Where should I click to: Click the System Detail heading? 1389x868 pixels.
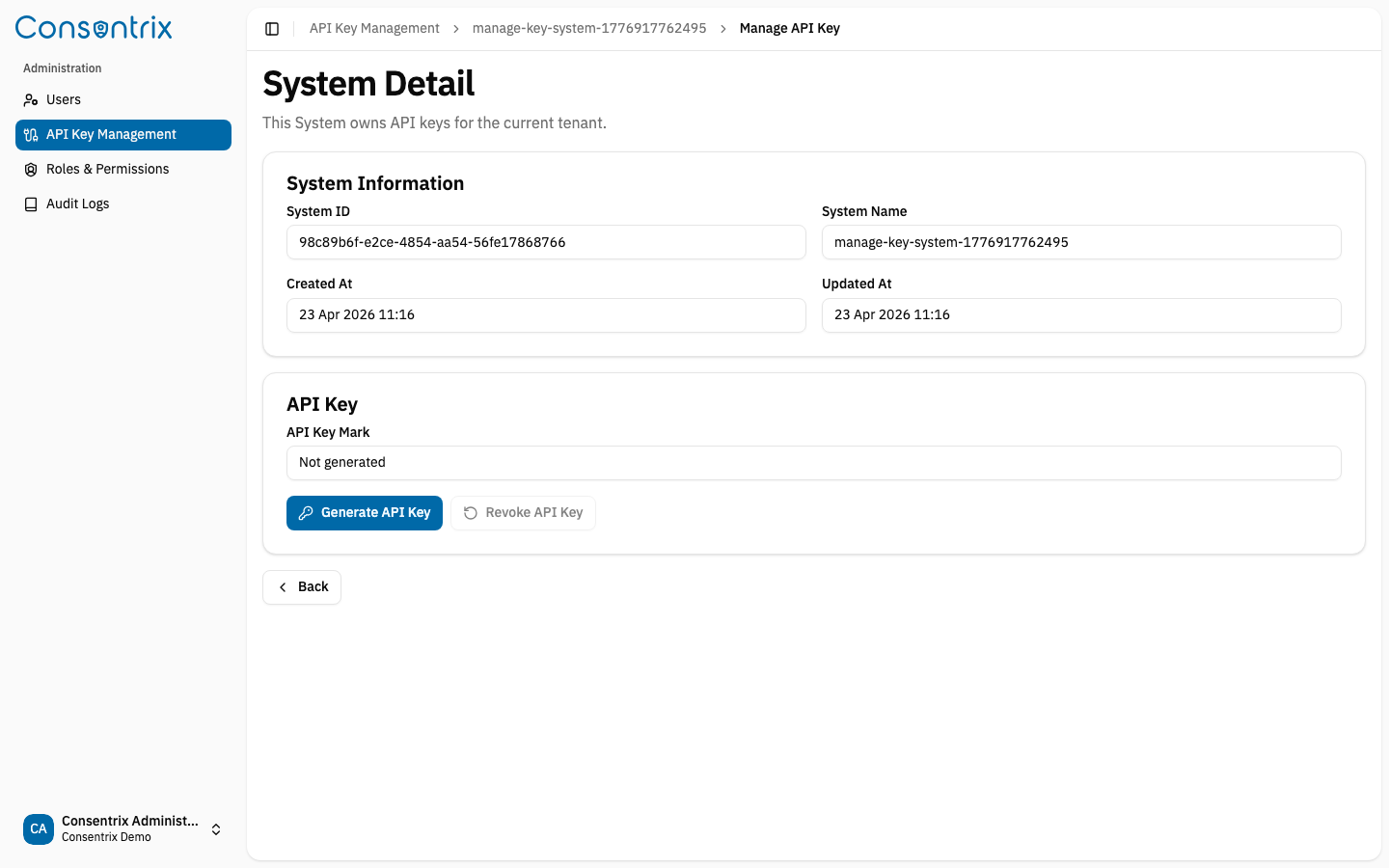click(x=368, y=84)
